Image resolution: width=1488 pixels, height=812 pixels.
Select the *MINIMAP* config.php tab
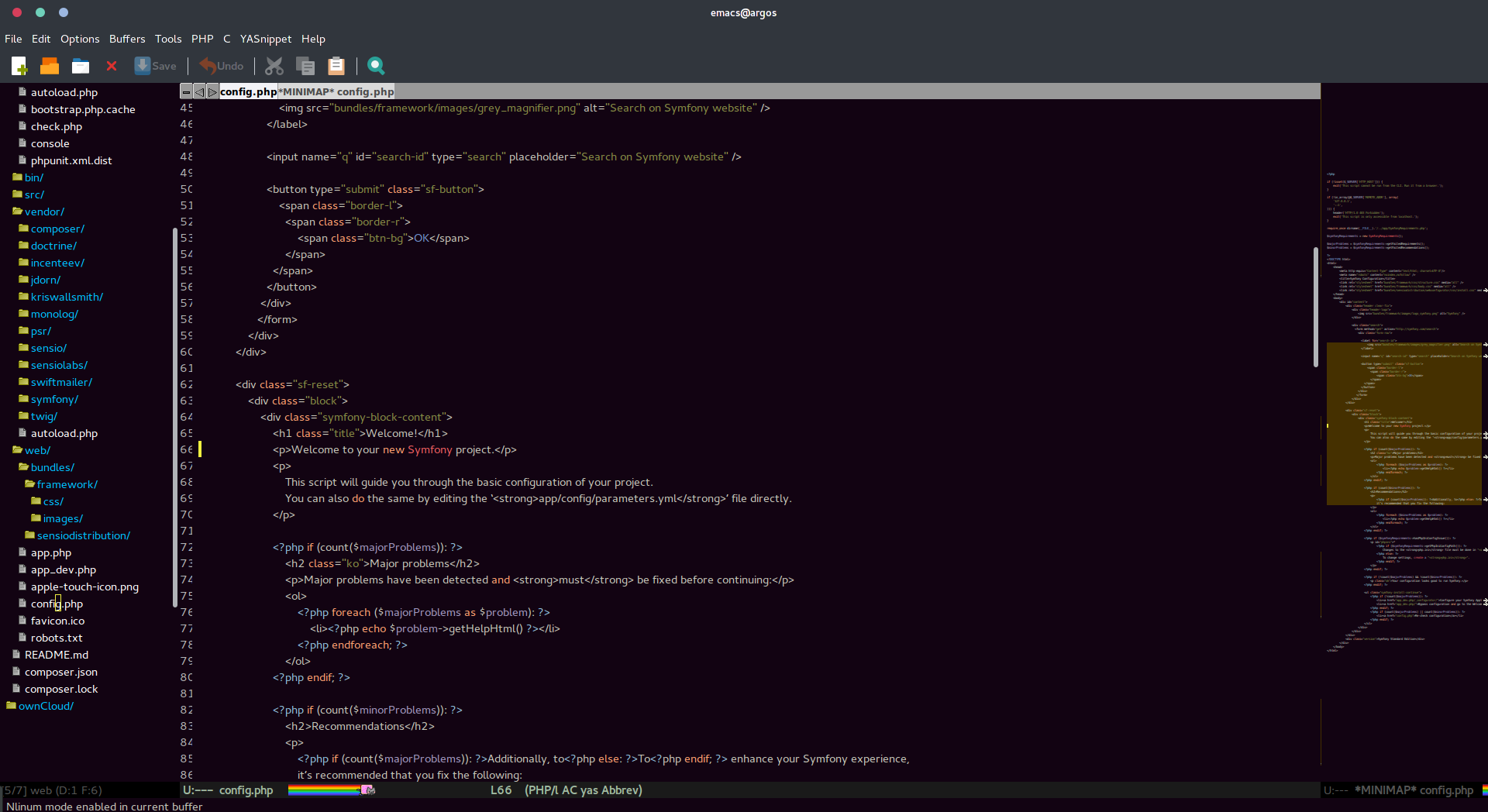336,91
